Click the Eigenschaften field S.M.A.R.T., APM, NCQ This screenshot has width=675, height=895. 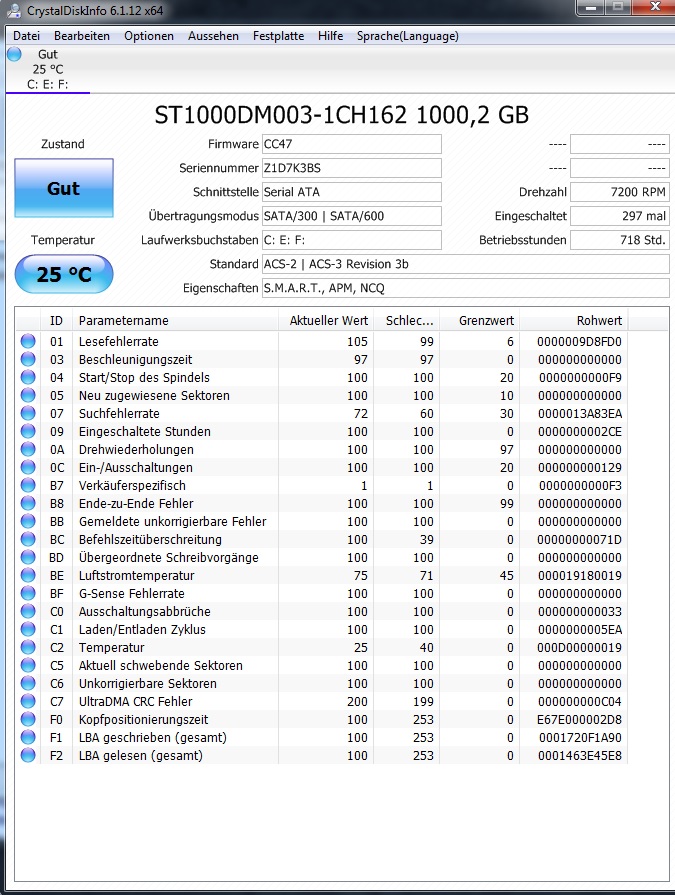pyautogui.click(x=466, y=288)
